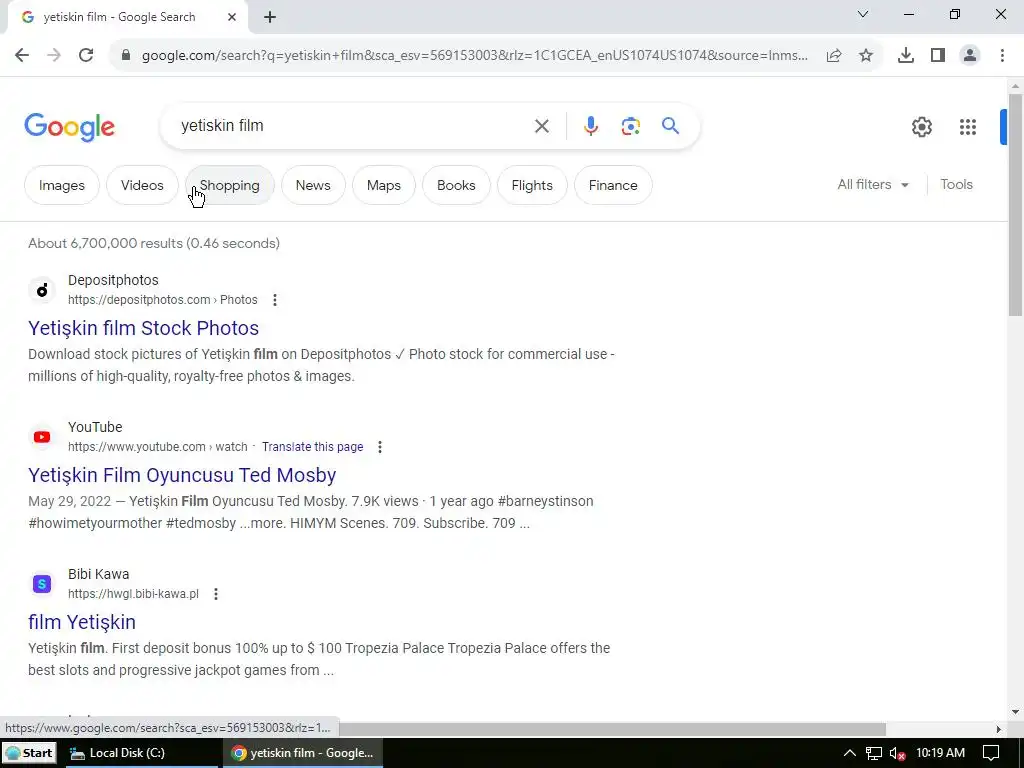Click the magnifier search button
Screen dimensions: 1024x768
tap(671, 125)
